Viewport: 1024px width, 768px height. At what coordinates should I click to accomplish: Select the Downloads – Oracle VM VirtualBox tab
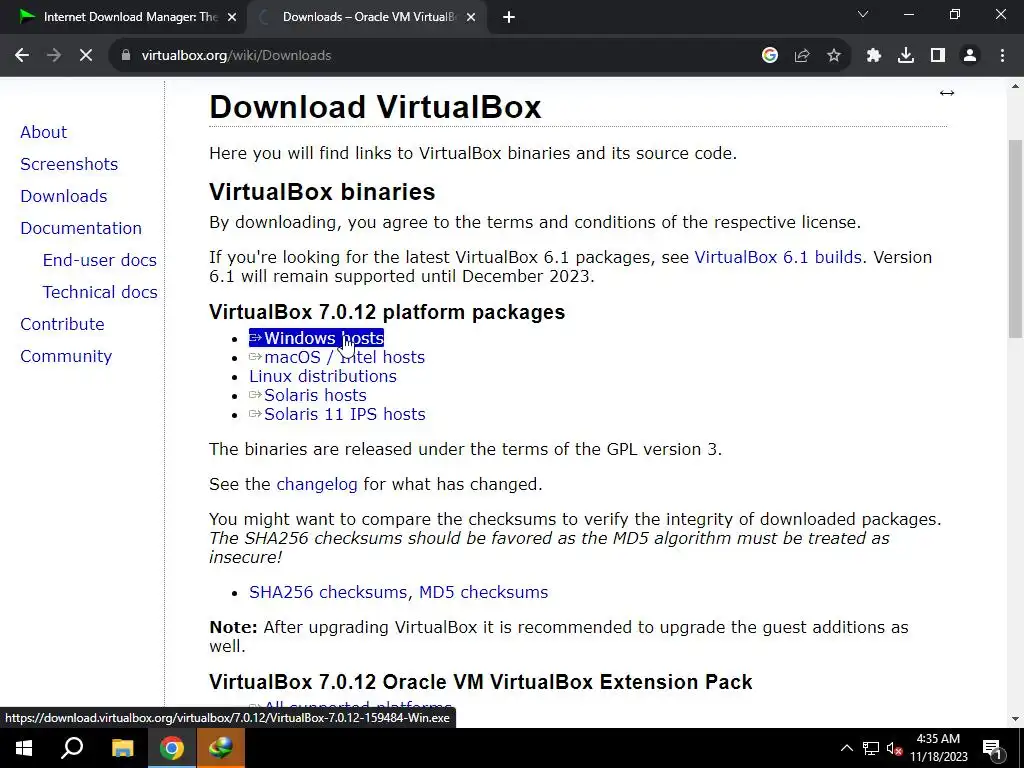[366, 17]
